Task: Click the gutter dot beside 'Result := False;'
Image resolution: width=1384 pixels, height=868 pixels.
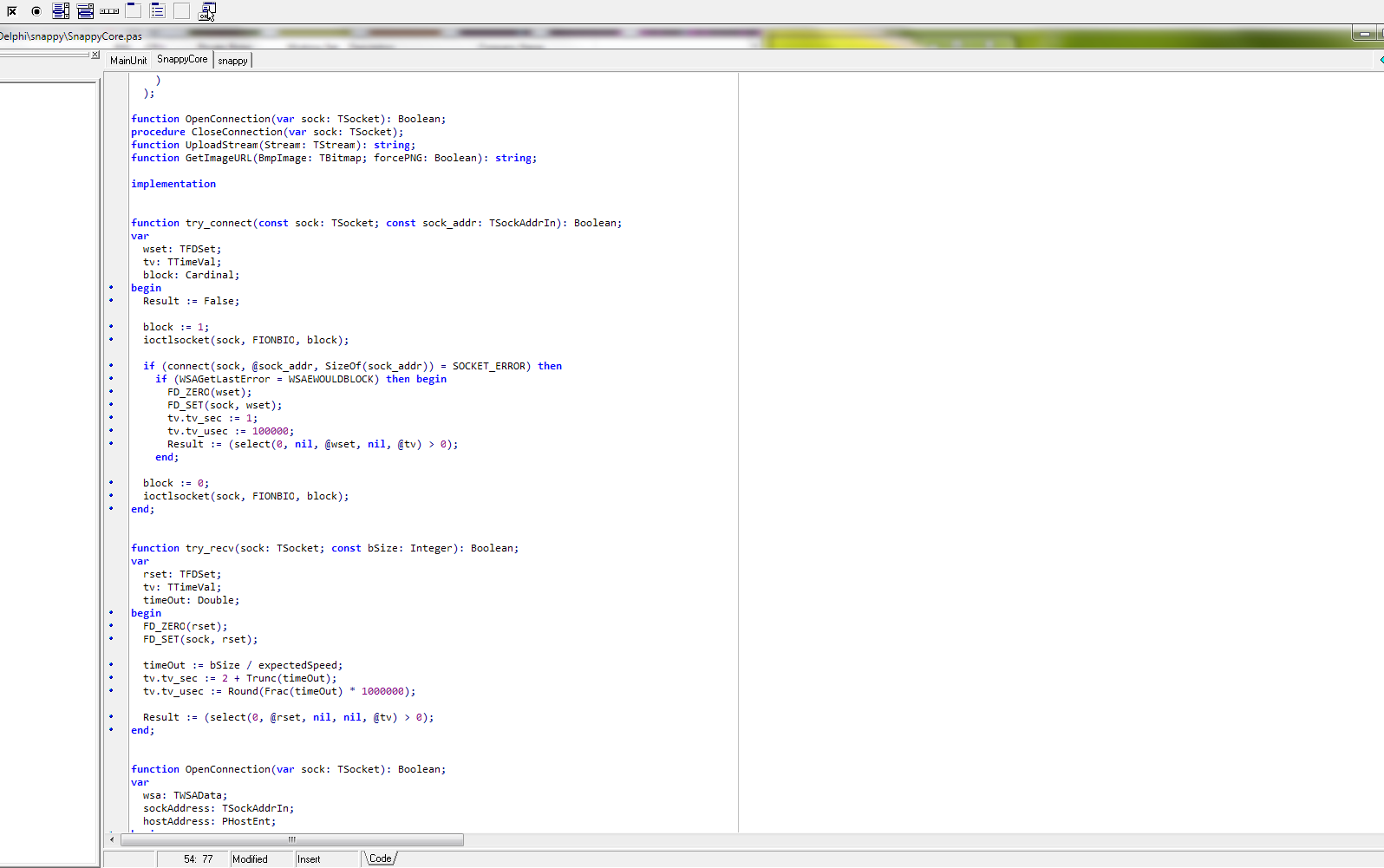Action: click(x=111, y=300)
